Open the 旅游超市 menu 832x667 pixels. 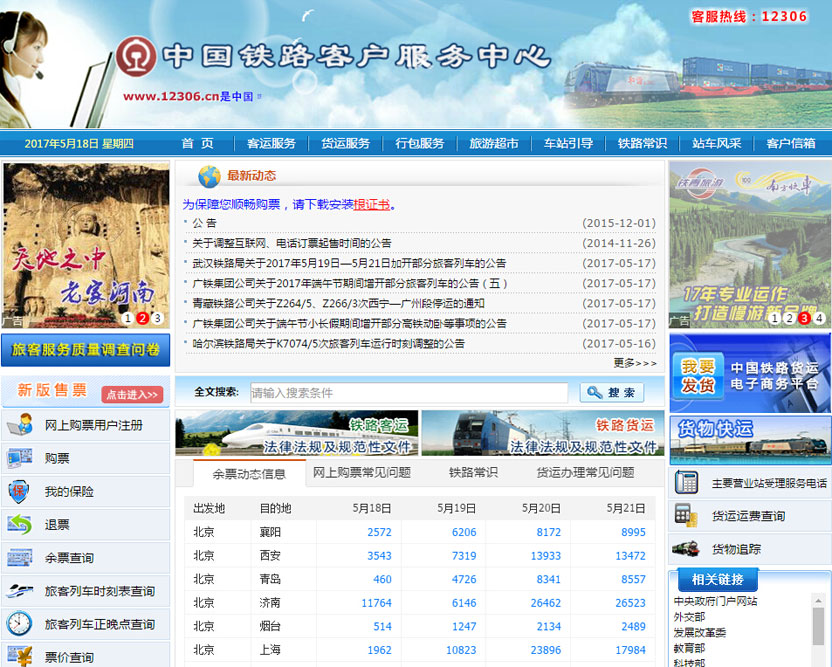(x=494, y=143)
